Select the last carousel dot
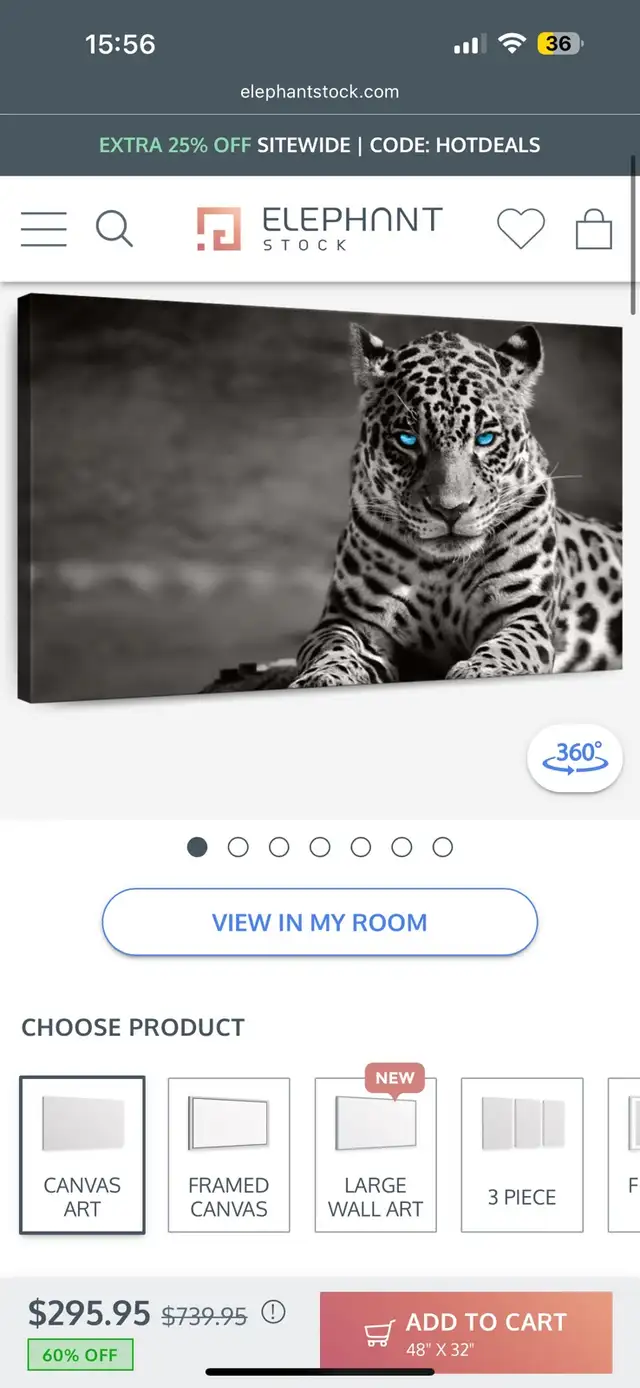The height and width of the screenshot is (1388, 640). [x=443, y=847]
